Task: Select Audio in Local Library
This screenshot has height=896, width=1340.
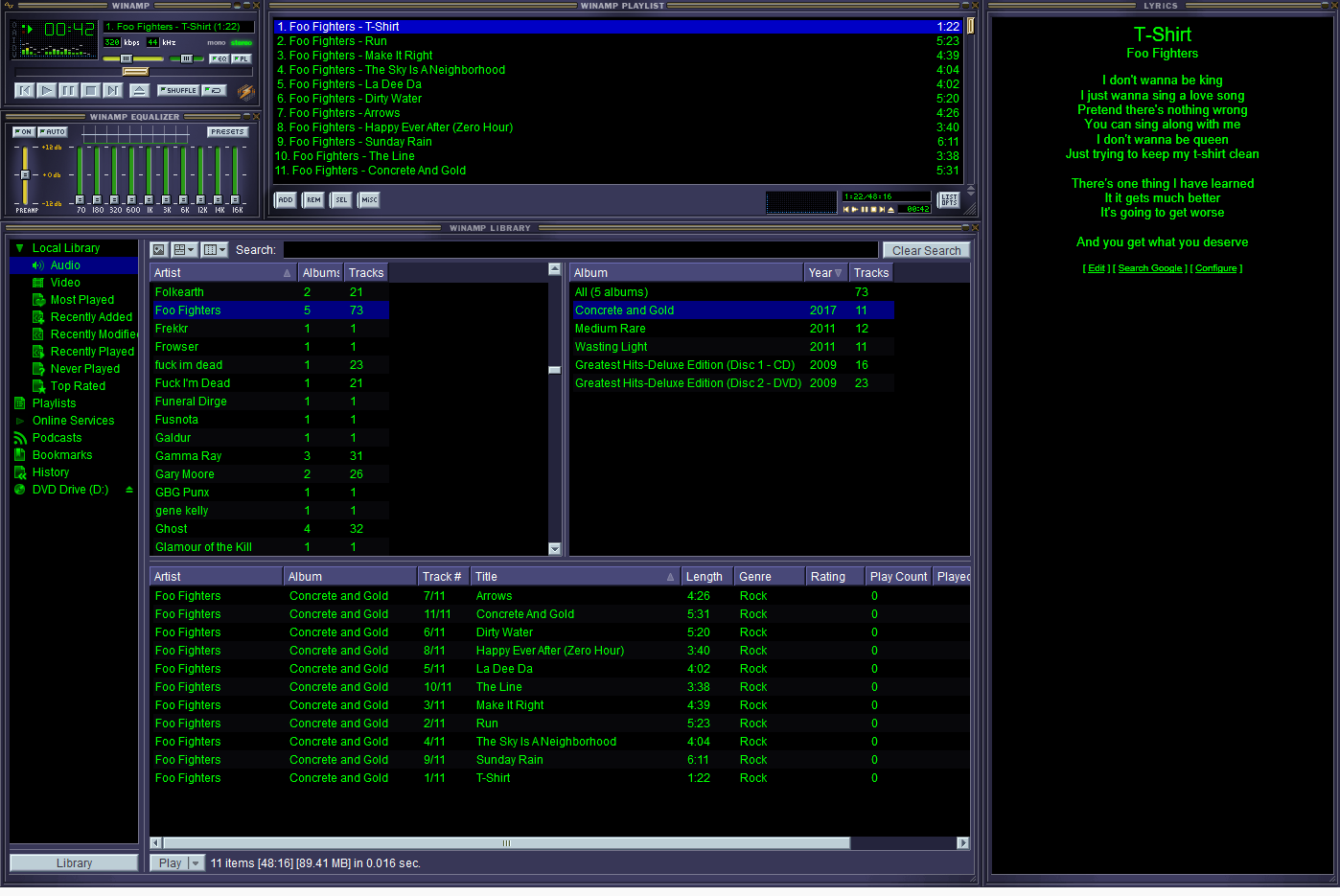Action: point(65,265)
